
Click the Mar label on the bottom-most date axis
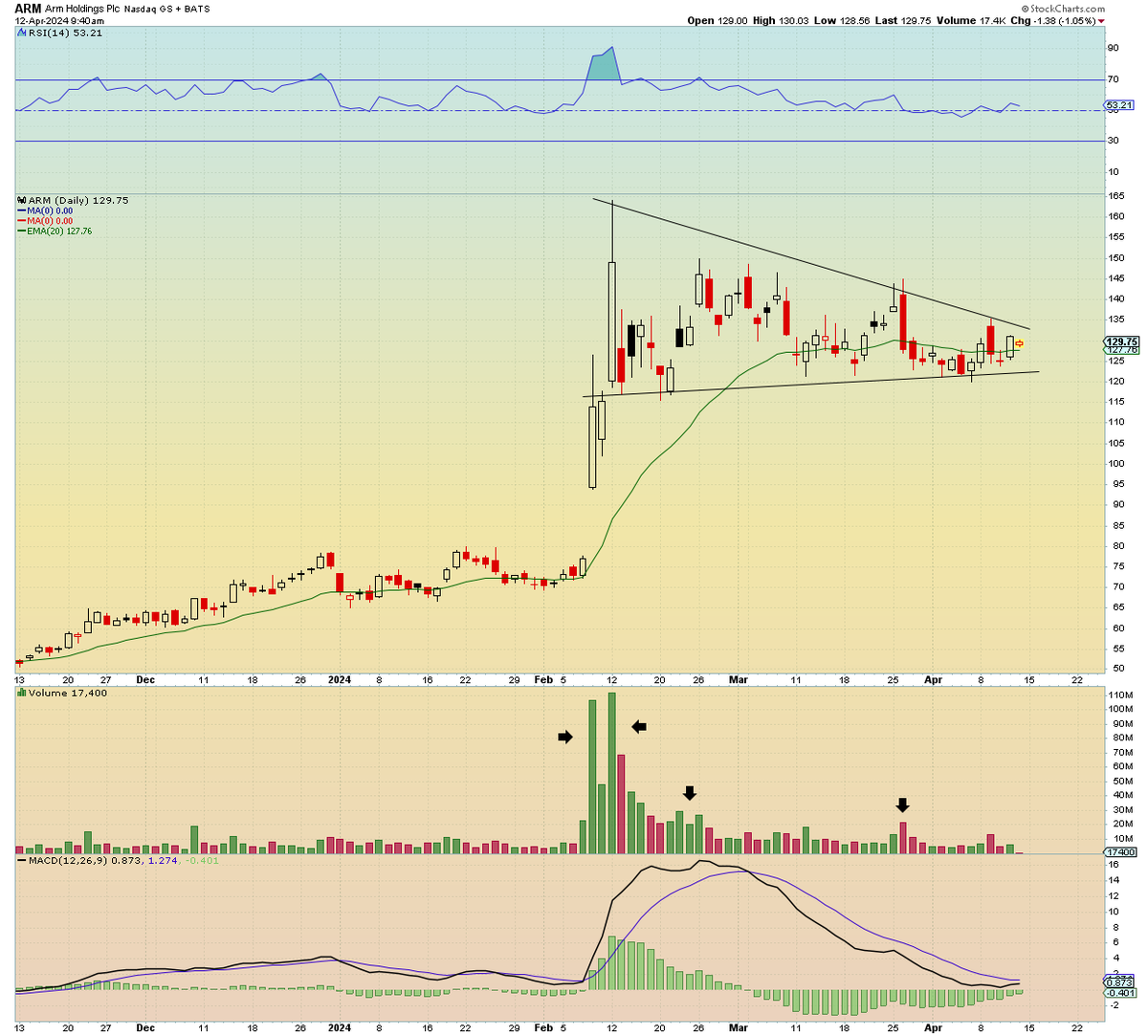click(x=739, y=1027)
